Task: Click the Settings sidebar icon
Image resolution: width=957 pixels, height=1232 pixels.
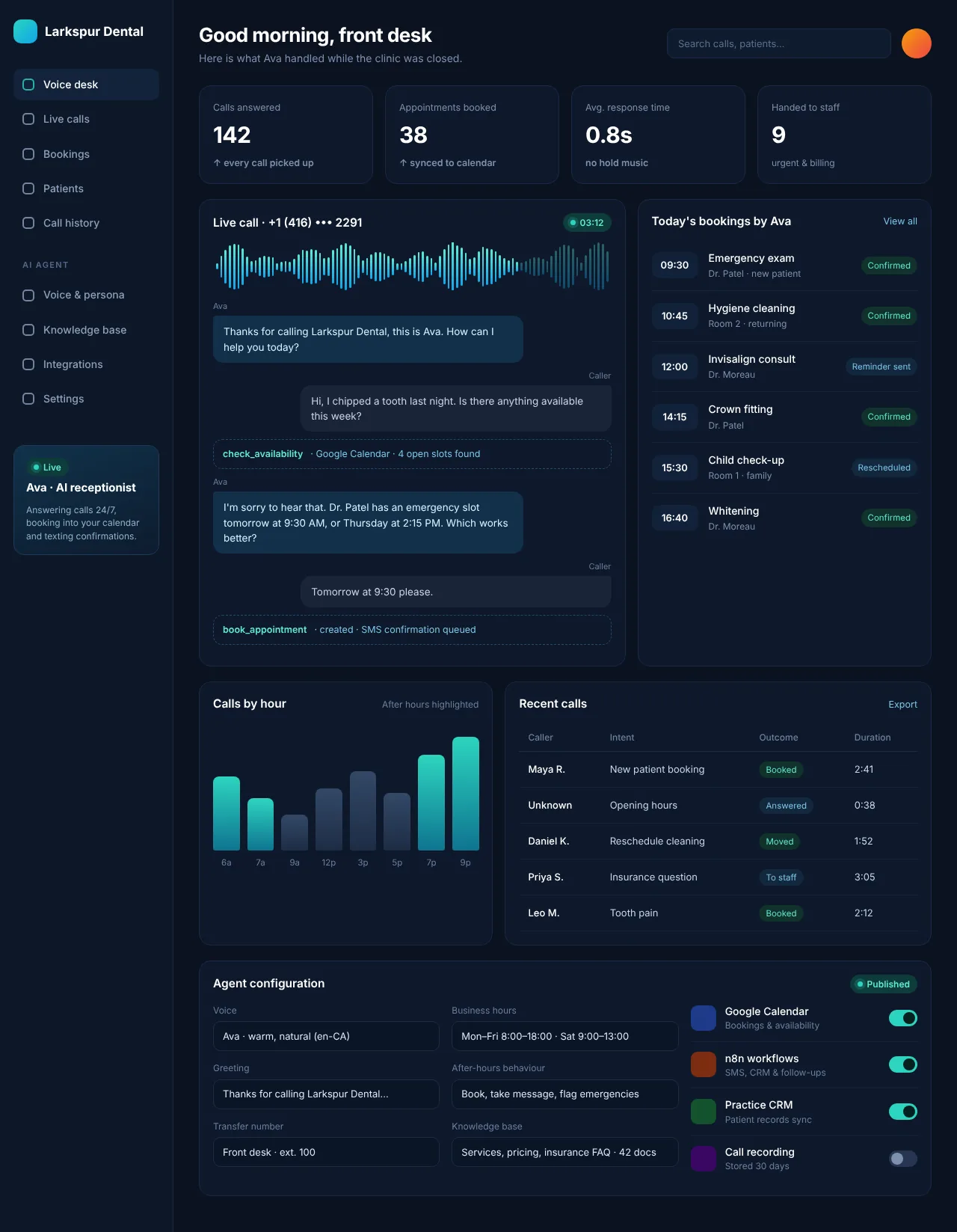Action: point(28,399)
